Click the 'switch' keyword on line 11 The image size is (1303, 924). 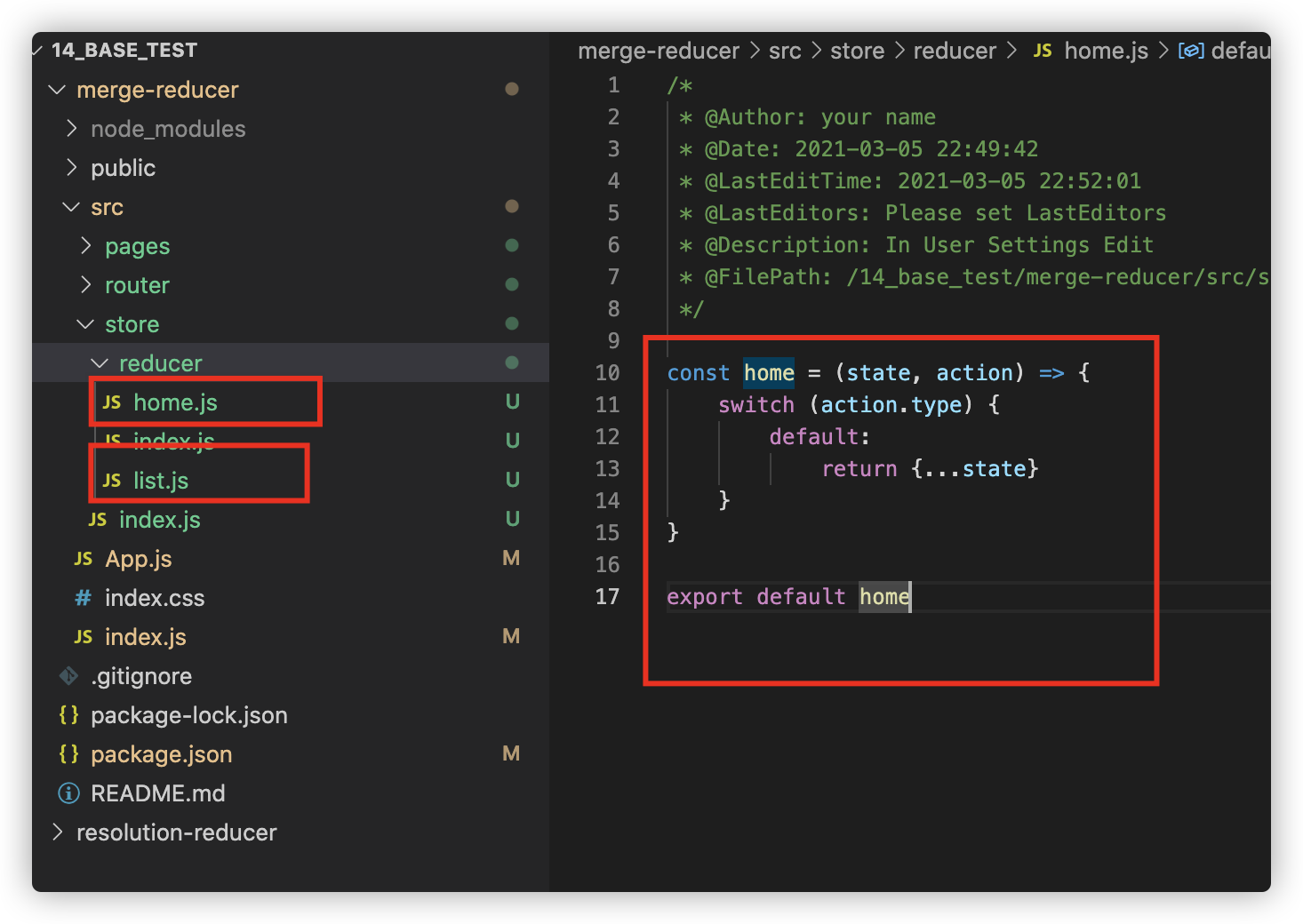756,405
